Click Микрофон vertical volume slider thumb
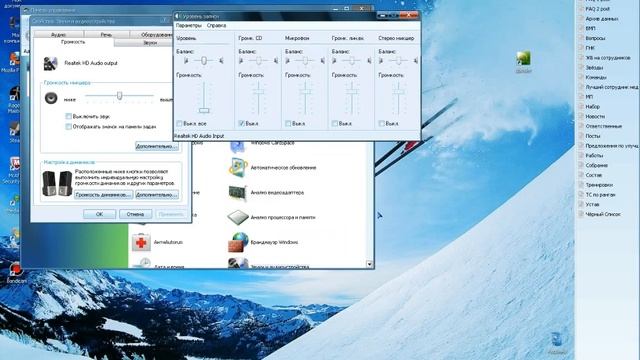Image resolution: width=640 pixels, height=360 pixels. (305, 92)
